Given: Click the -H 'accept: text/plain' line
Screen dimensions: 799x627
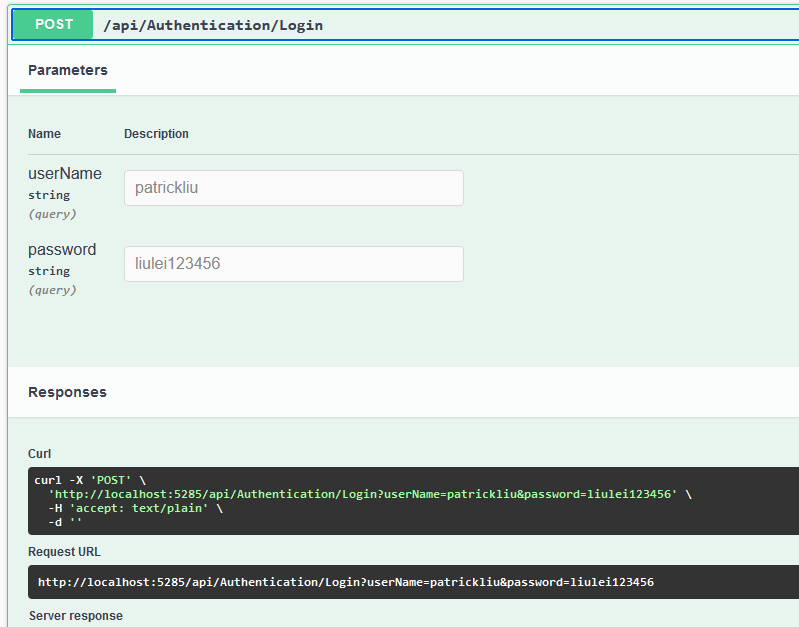Looking at the screenshot, I should coord(136,508).
